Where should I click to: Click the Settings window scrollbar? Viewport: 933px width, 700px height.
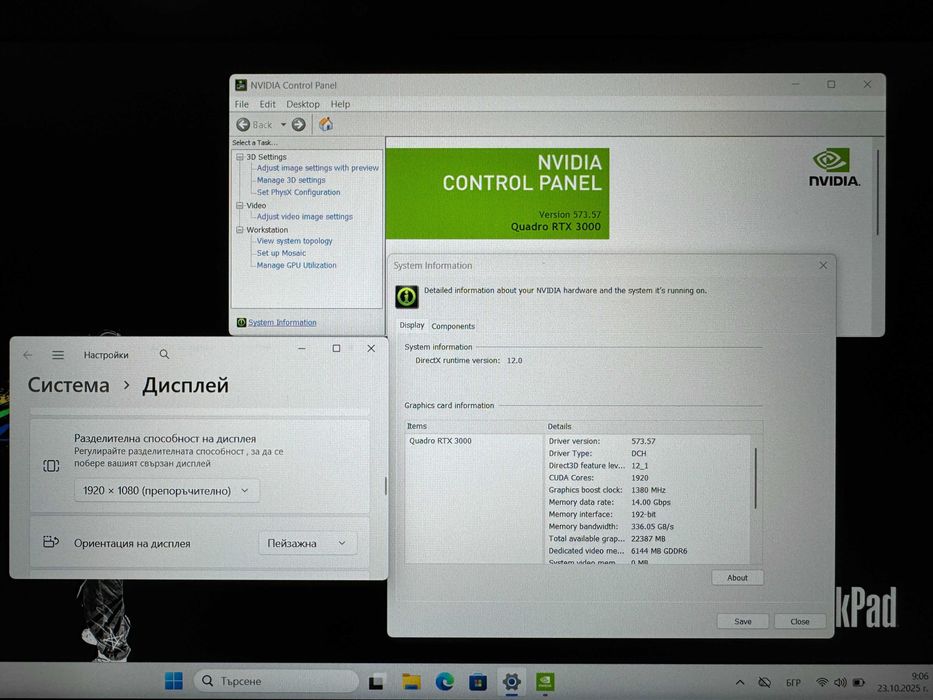tap(385, 486)
